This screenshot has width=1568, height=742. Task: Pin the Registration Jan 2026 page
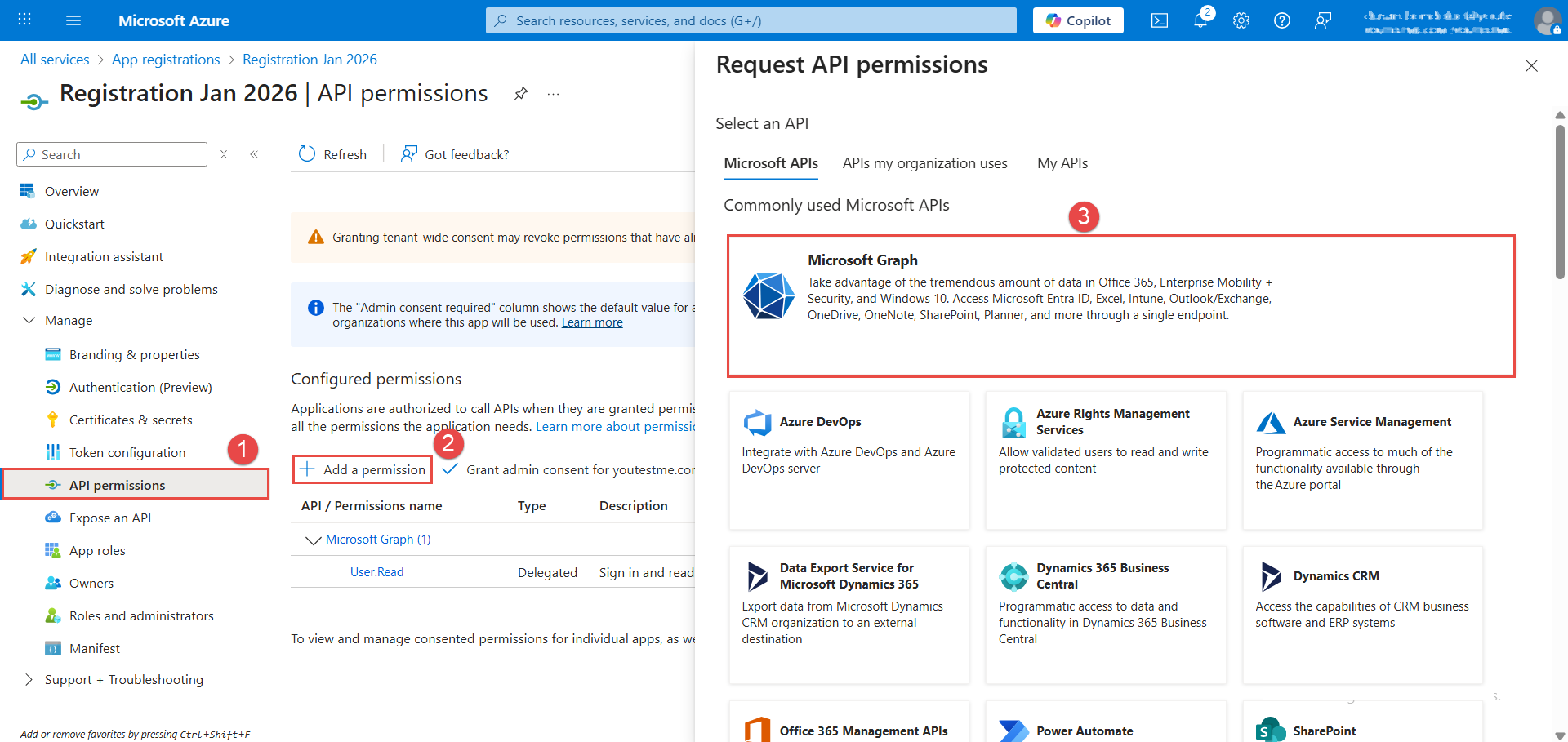coord(520,94)
